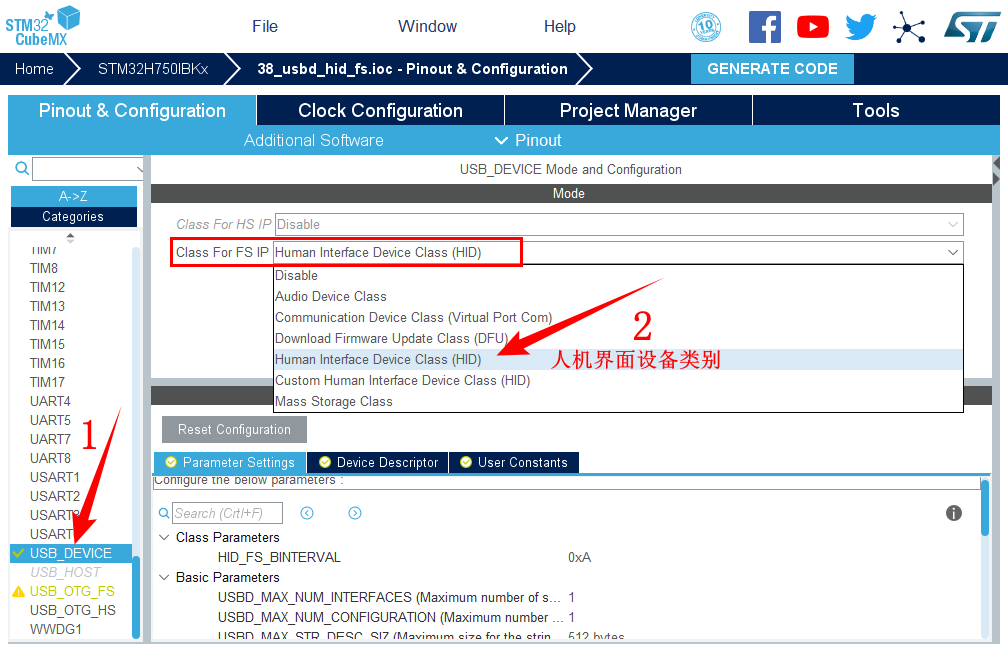Open the Clock Configuration tab
1008x652 pixels.
(380, 110)
